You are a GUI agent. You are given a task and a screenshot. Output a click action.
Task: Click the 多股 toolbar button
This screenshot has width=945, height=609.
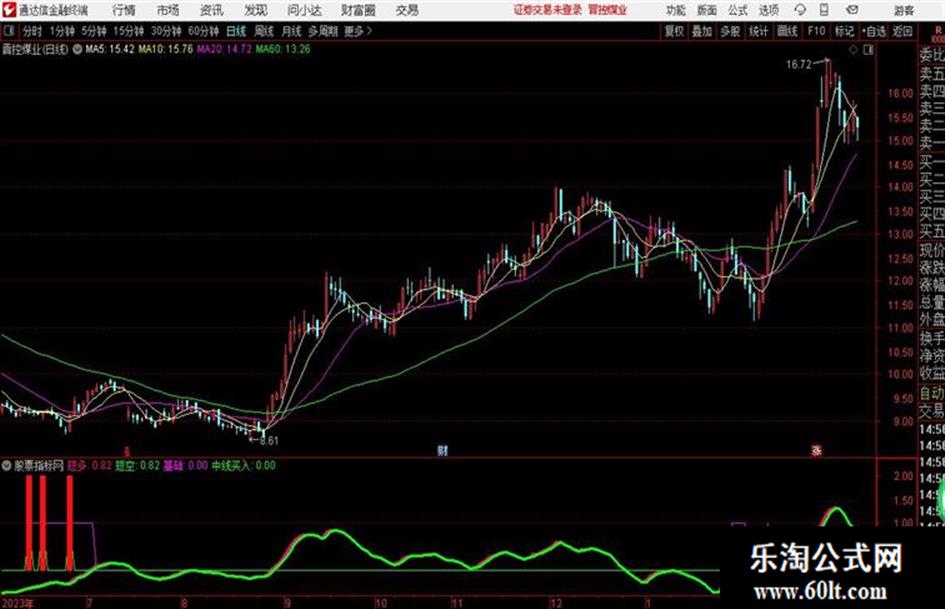pyautogui.click(x=730, y=31)
